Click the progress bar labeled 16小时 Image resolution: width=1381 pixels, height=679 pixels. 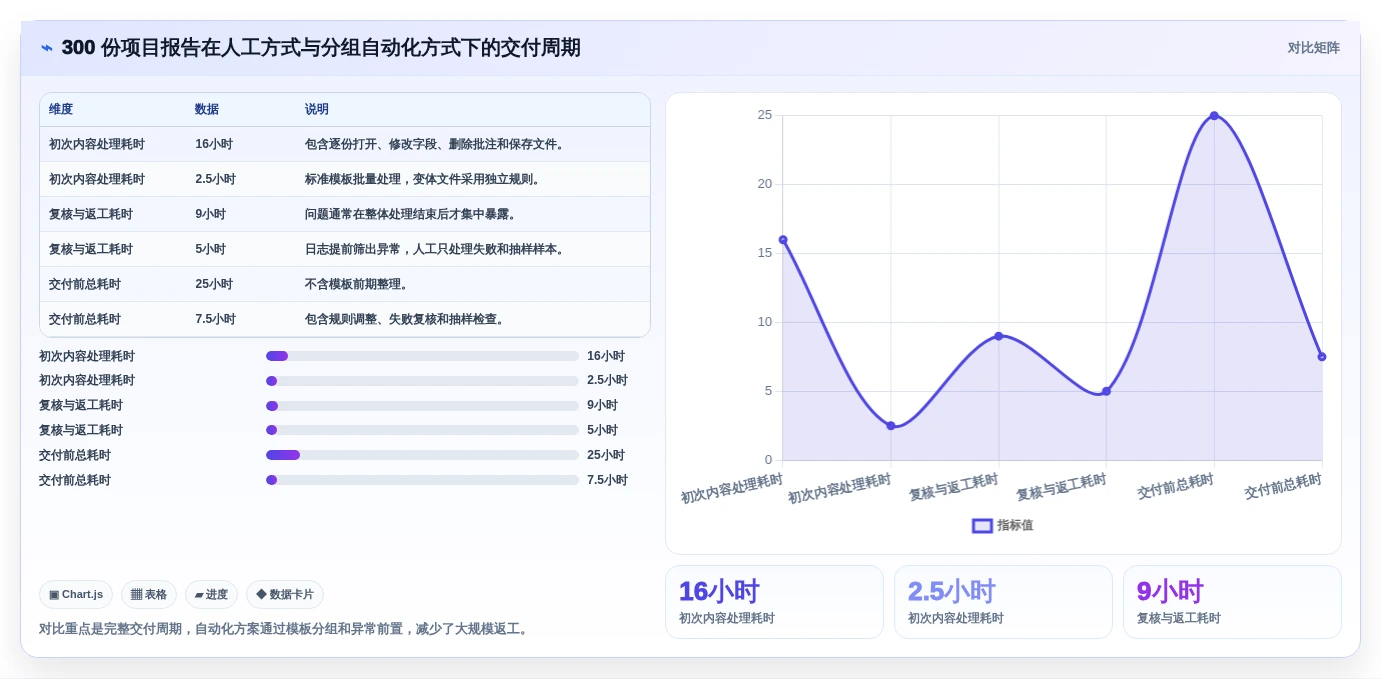422,356
